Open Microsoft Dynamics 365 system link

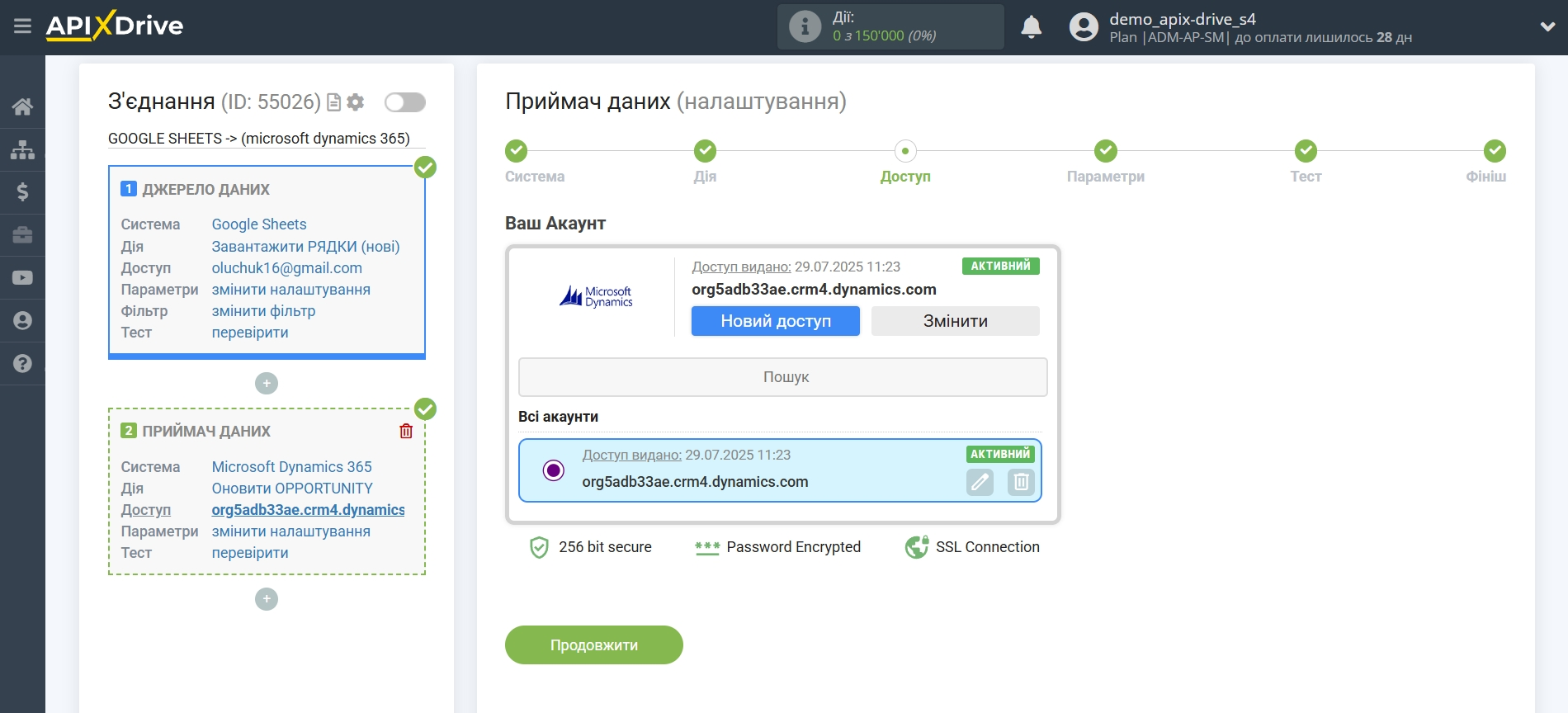pos(291,467)
